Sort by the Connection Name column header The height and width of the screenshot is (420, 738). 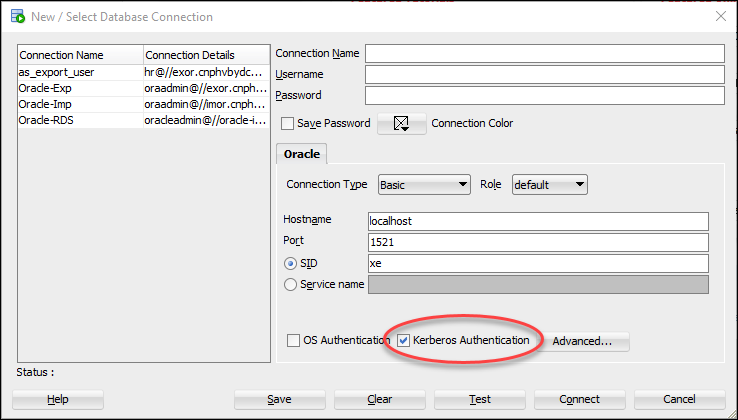(x=80, y=55)
